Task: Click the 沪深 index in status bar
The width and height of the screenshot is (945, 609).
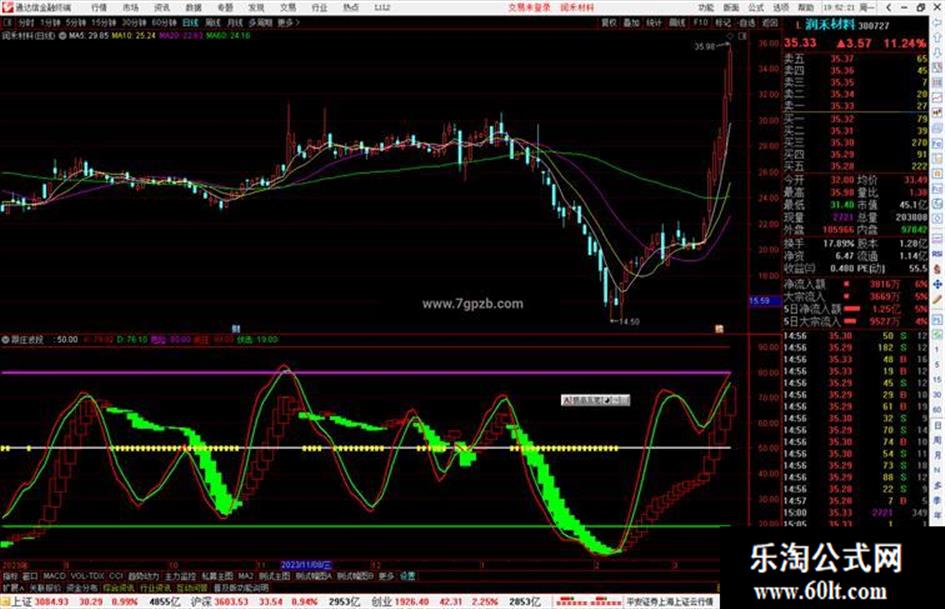Action: [200, 602]
